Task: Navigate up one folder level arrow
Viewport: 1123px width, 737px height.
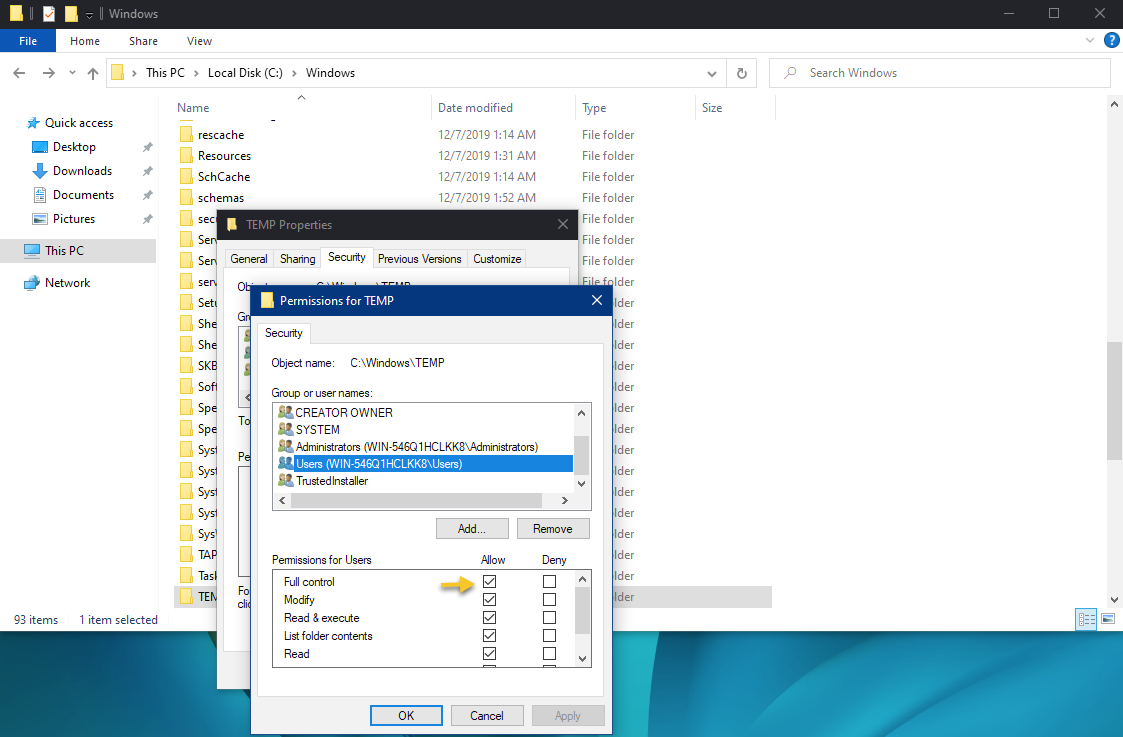Action: coord(92,73)
